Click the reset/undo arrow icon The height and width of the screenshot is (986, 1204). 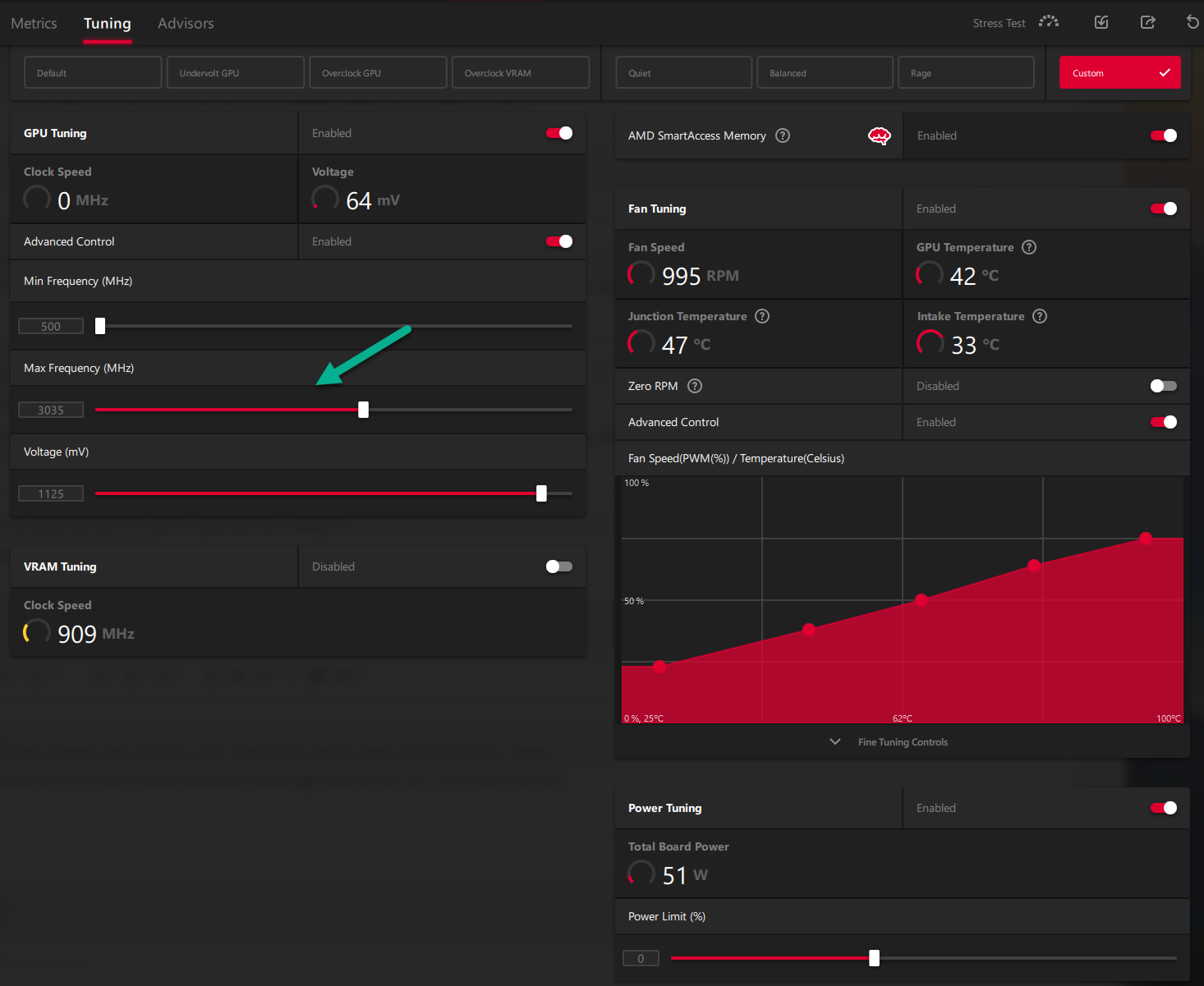point(1193,22)
